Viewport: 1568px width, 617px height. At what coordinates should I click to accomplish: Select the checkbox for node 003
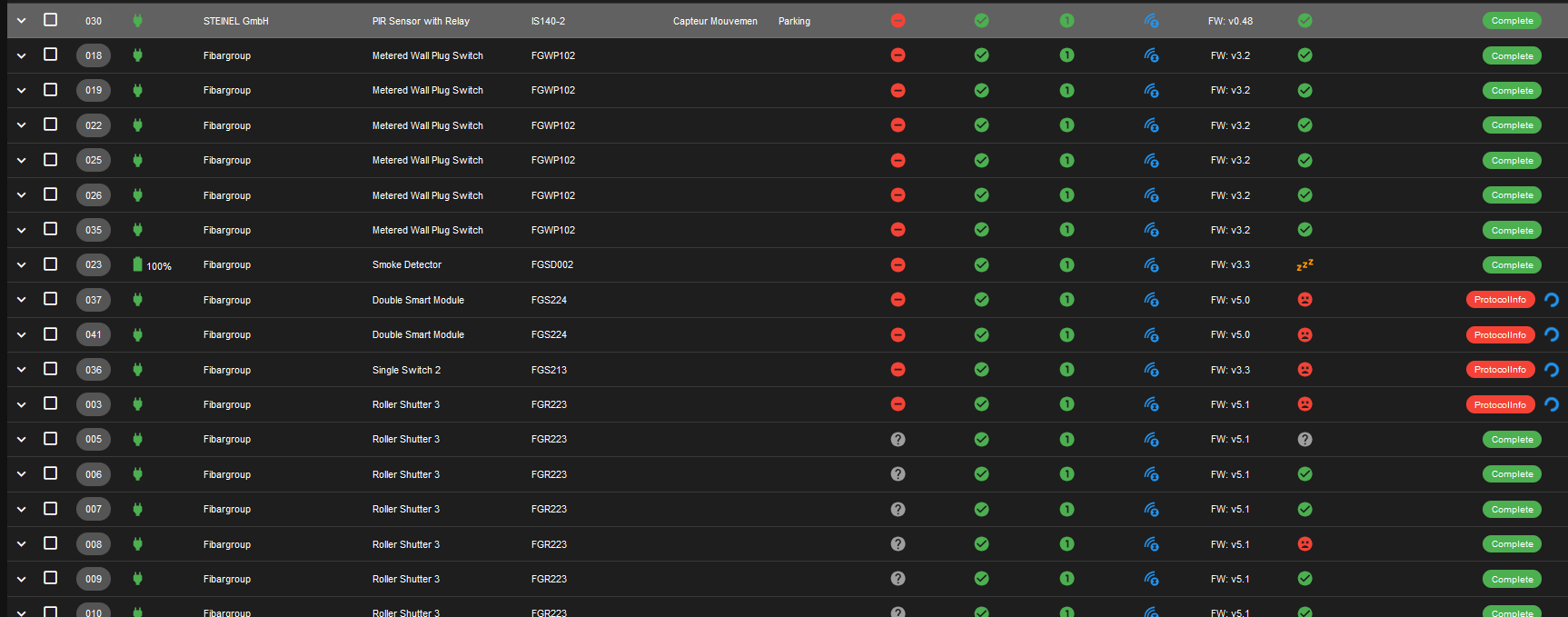(x=51, y=403)
